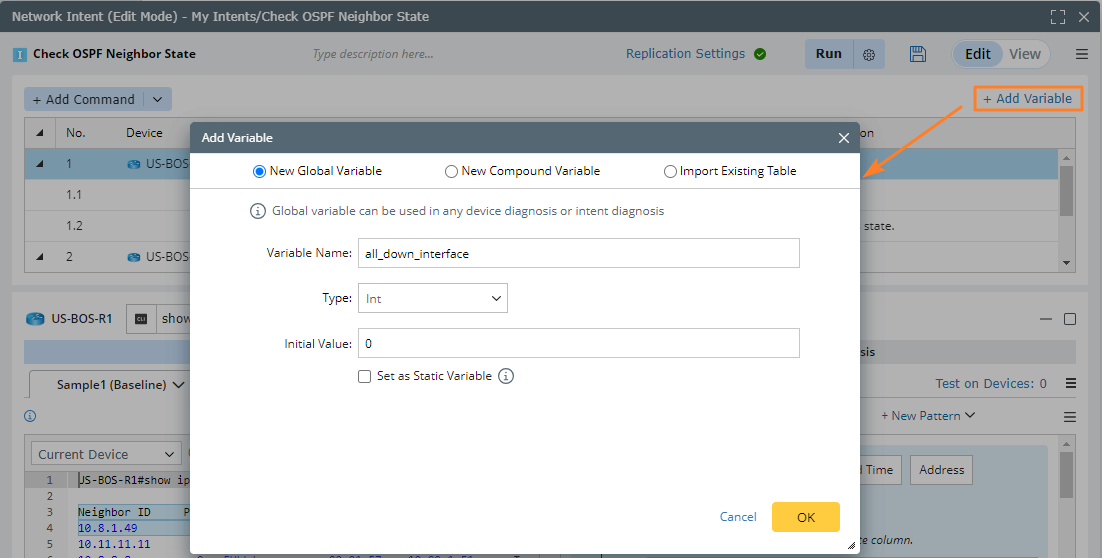Open the Add Command dropdown arrow

[157, 100]
